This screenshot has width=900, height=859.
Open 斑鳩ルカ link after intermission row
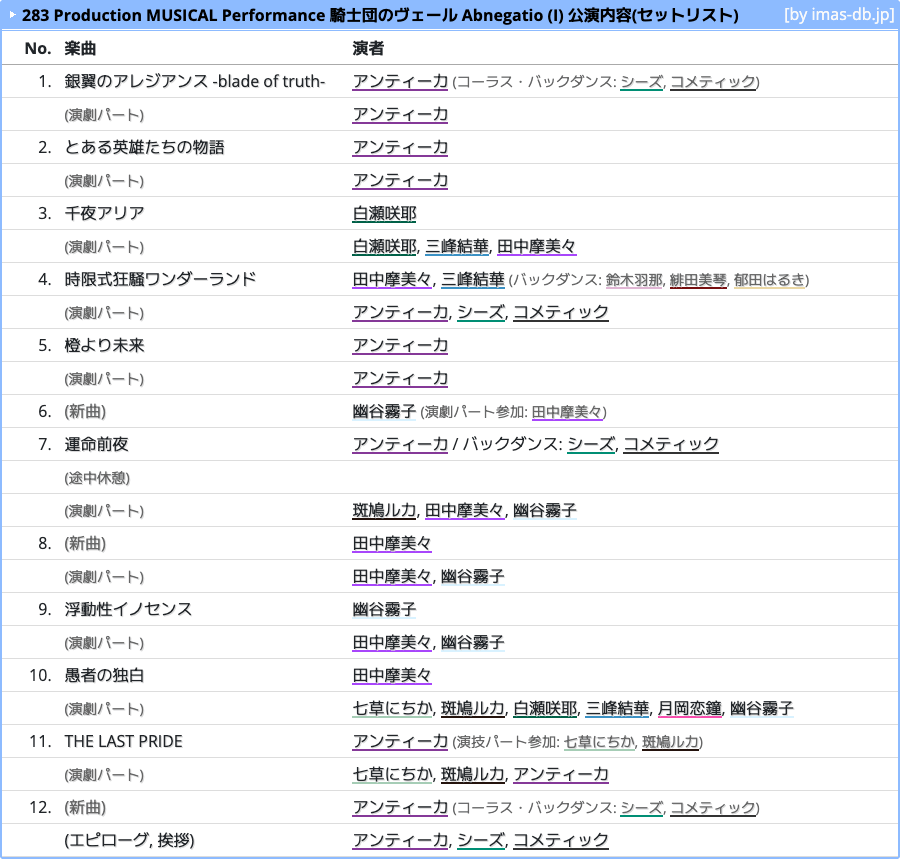click(384, 510)
